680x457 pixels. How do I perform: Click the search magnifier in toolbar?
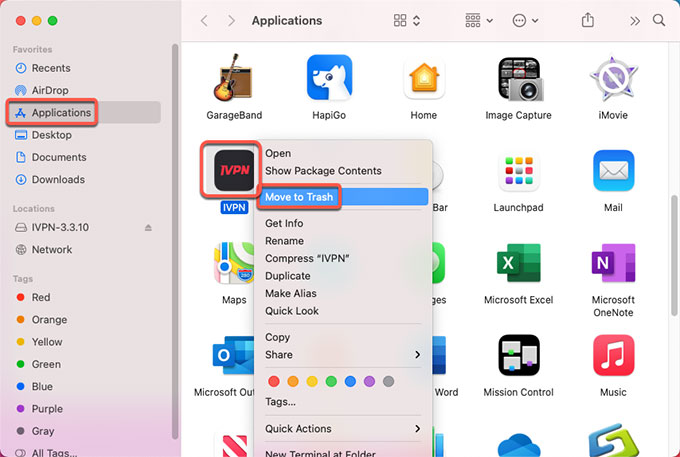point(659,20)
